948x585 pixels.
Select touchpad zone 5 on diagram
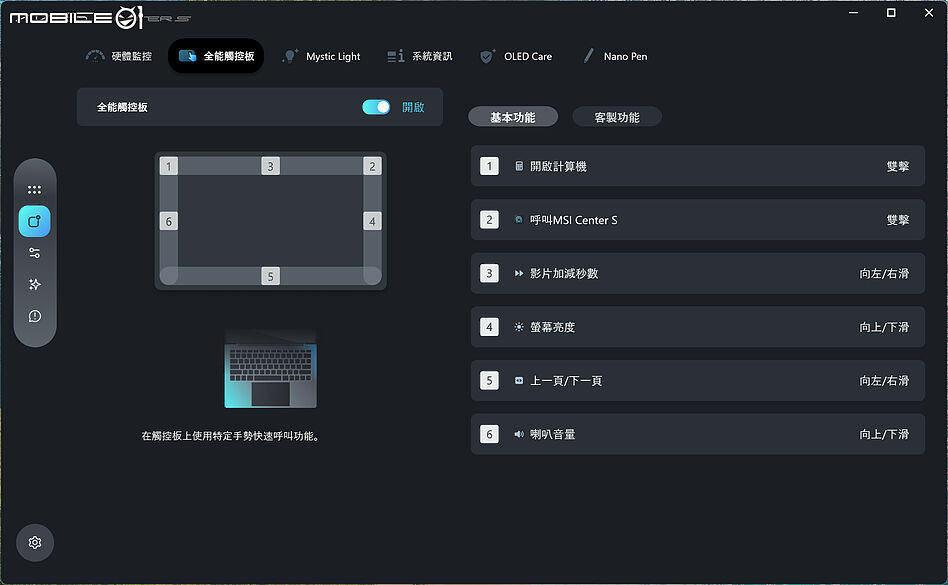click(270, 276)
